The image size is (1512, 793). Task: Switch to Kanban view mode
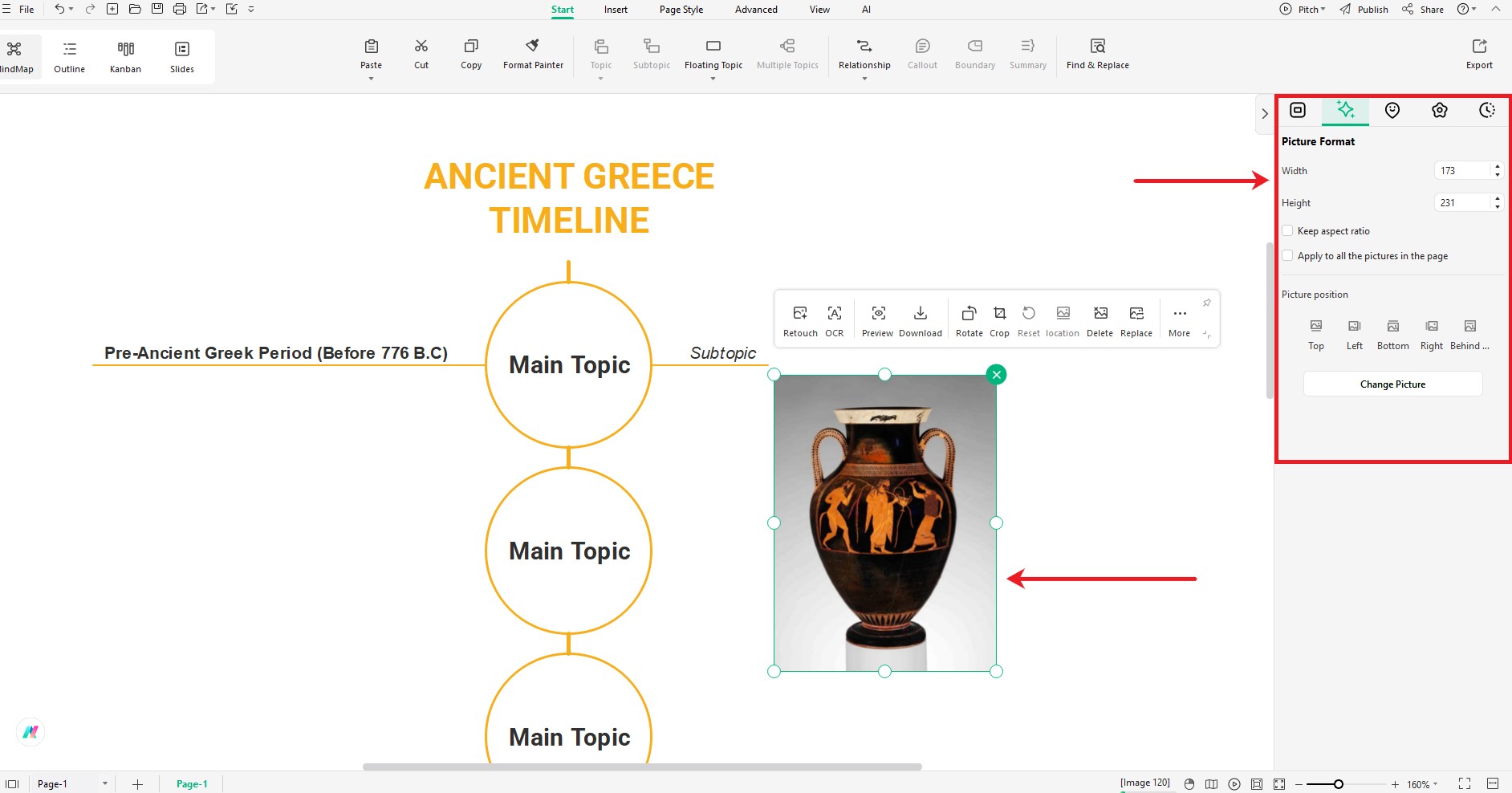tap(125, 57)
